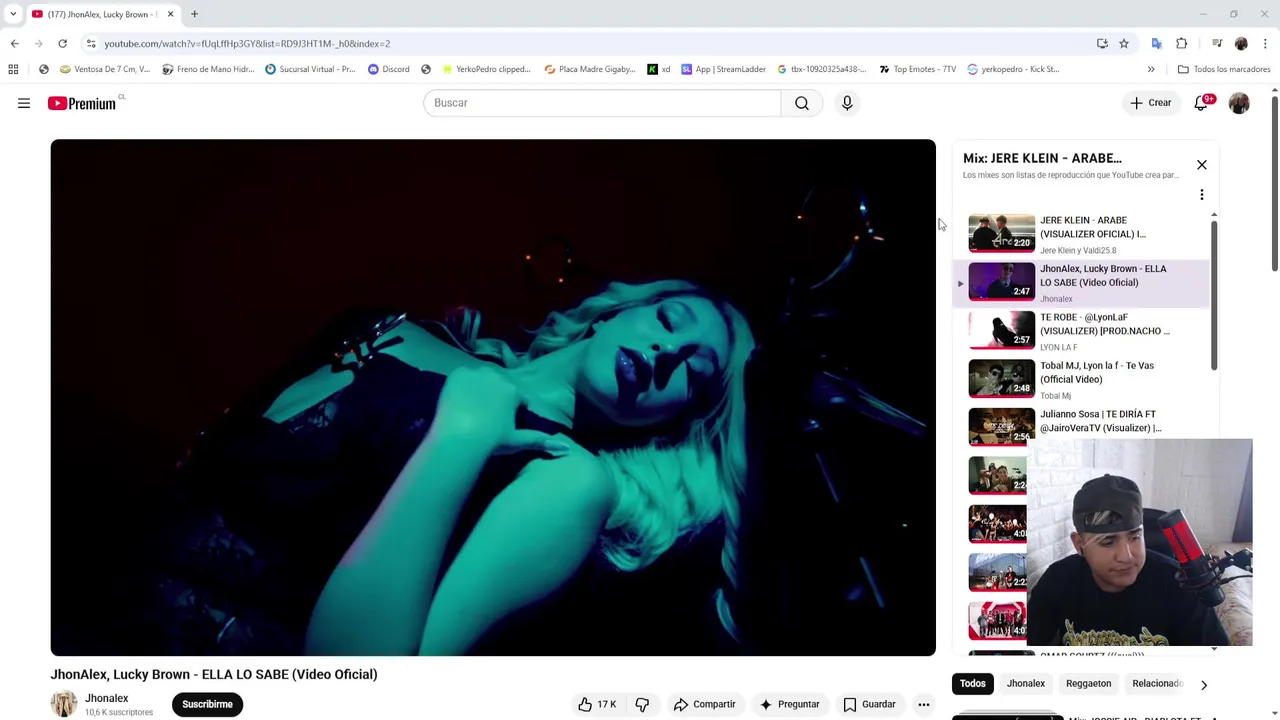This screenshot has width=1280, height=720.
Task: Click the Mix: JERE KLEIN - ARABE... title
Action: pyautogui.click(x=1042, y=158)
